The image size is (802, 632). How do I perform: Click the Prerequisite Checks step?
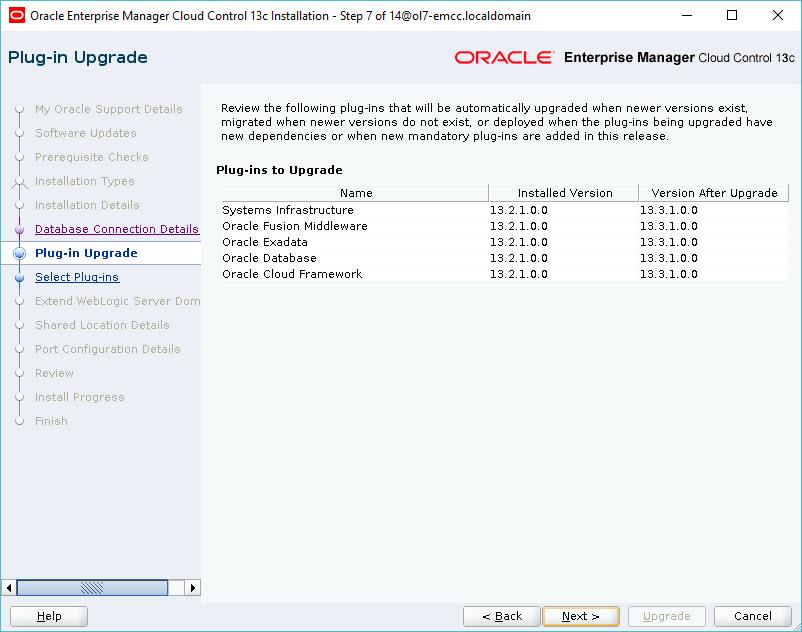click(x=92, y=157)
